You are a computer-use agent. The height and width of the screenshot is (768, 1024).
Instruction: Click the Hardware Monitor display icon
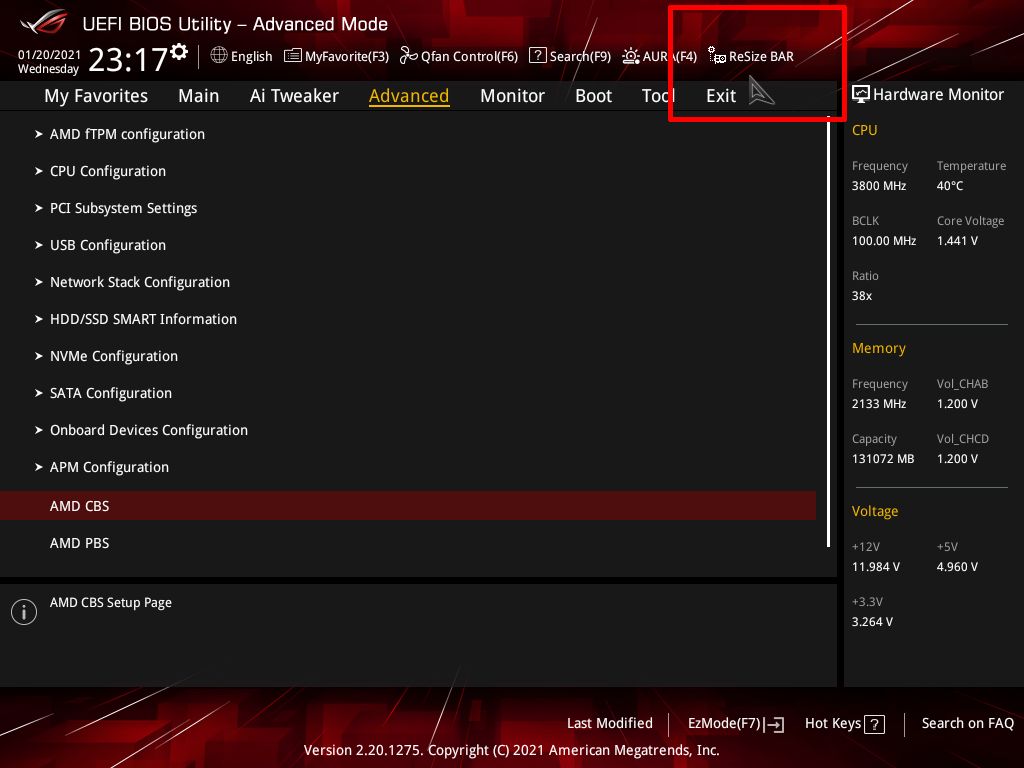click(x=861, y=95)
